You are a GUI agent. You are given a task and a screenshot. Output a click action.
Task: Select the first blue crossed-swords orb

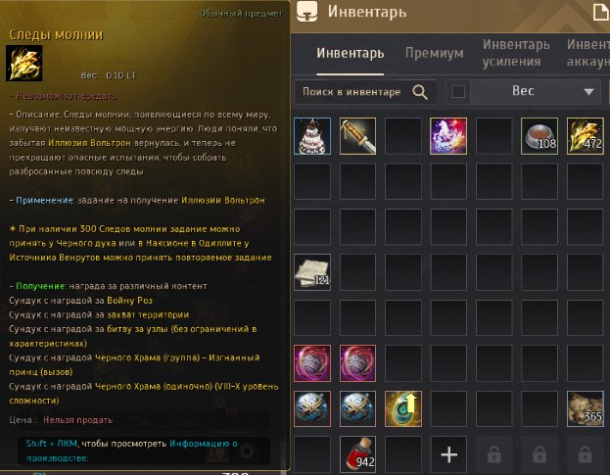click(312, 409)
